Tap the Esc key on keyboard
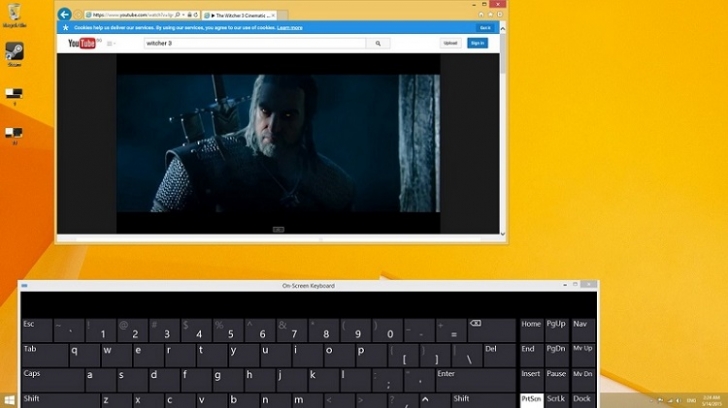Viewport: 728px width, 408px height. tap(37, 330)
